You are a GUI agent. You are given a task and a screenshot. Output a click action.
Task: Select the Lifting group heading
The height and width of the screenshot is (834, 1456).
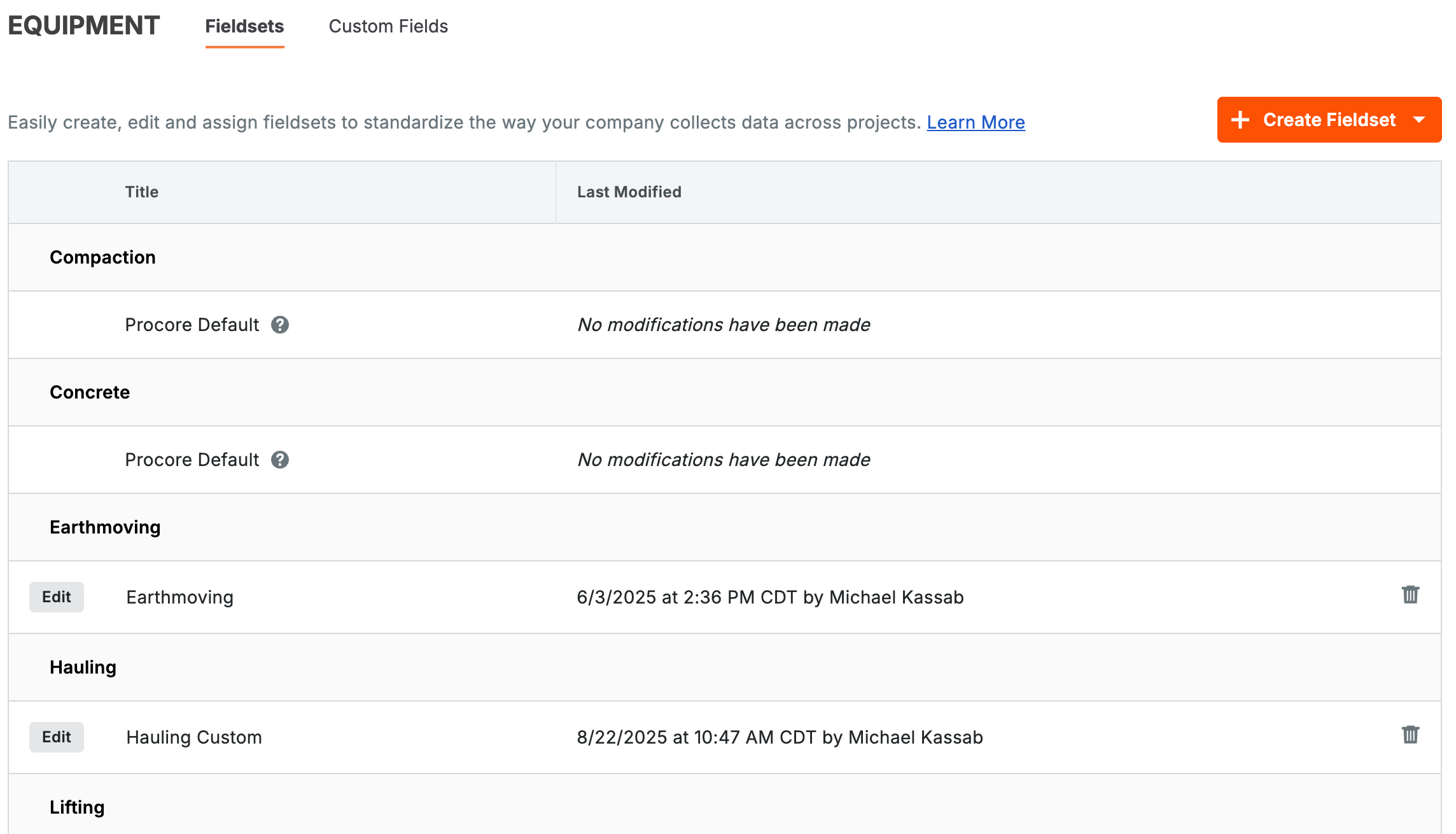point(77,807)
